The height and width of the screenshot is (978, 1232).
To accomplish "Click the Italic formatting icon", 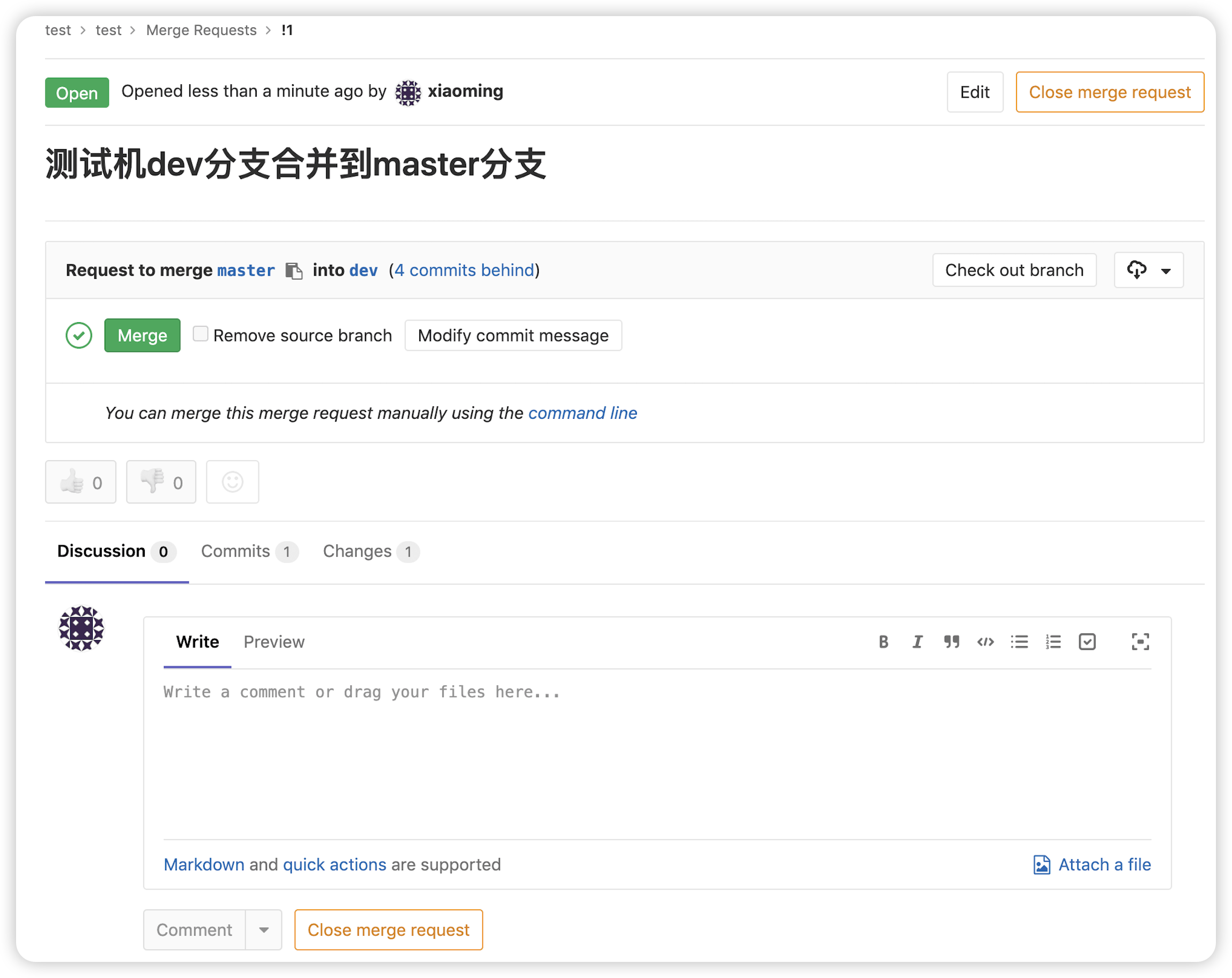I will [917, 642].
